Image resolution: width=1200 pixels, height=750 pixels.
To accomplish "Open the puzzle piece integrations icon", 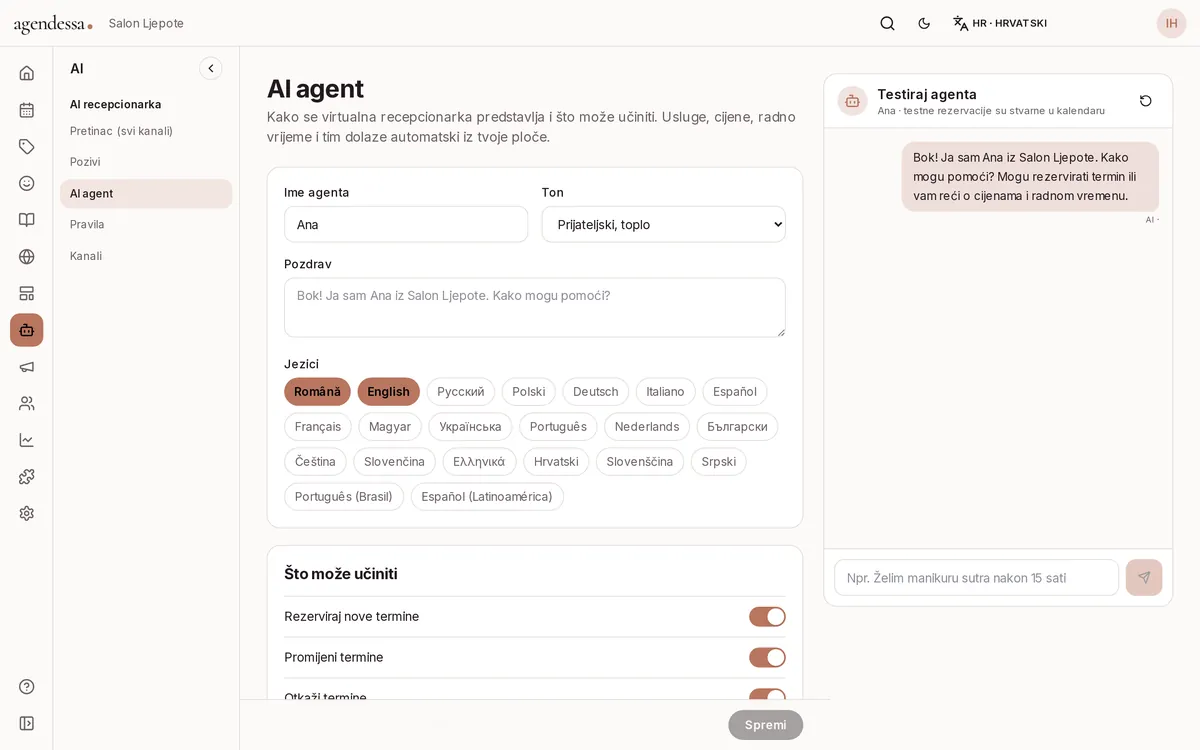I will click(x=27, y=477).
